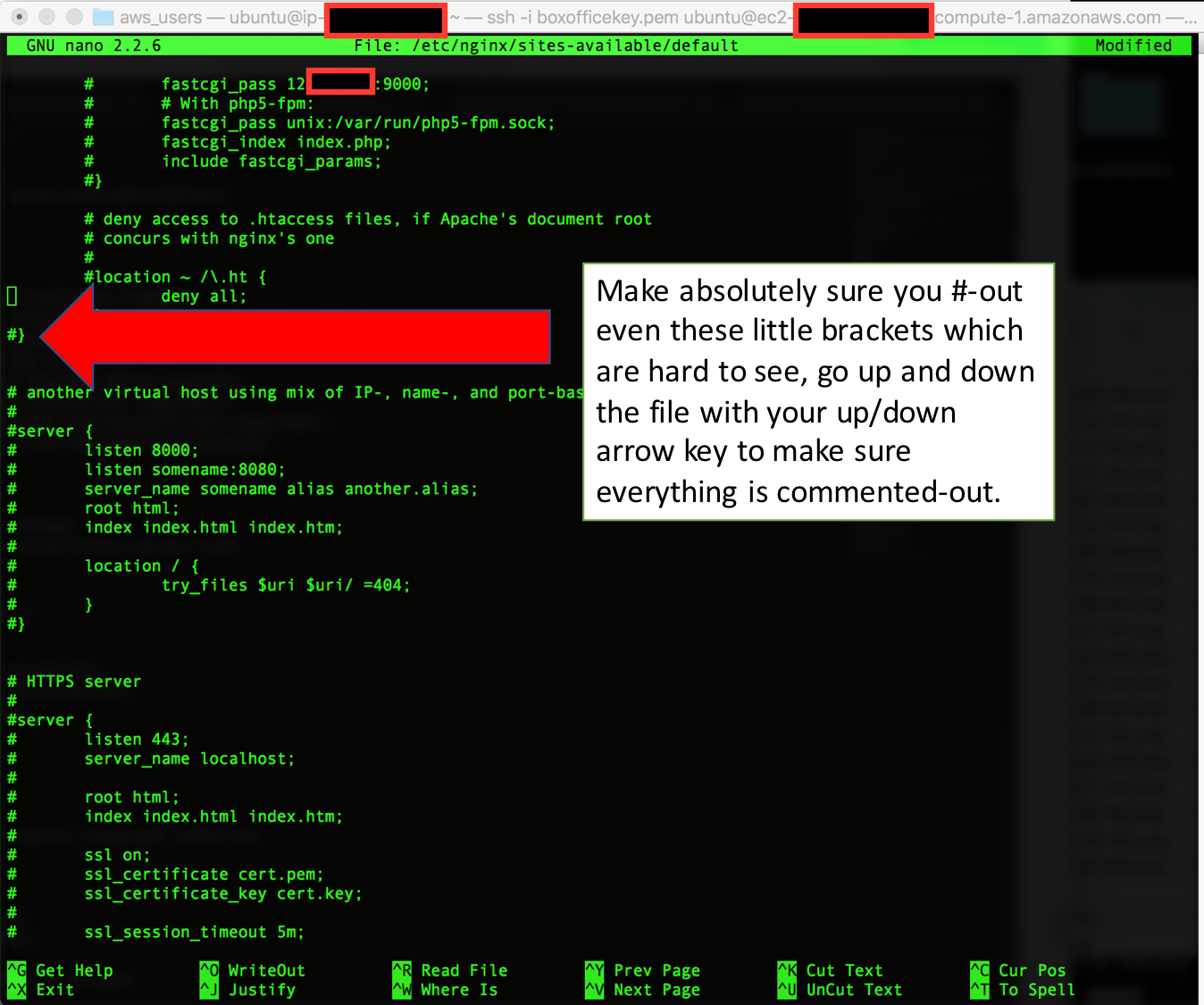Select the ^W Where Is shortcut

(x=446, y=990)
